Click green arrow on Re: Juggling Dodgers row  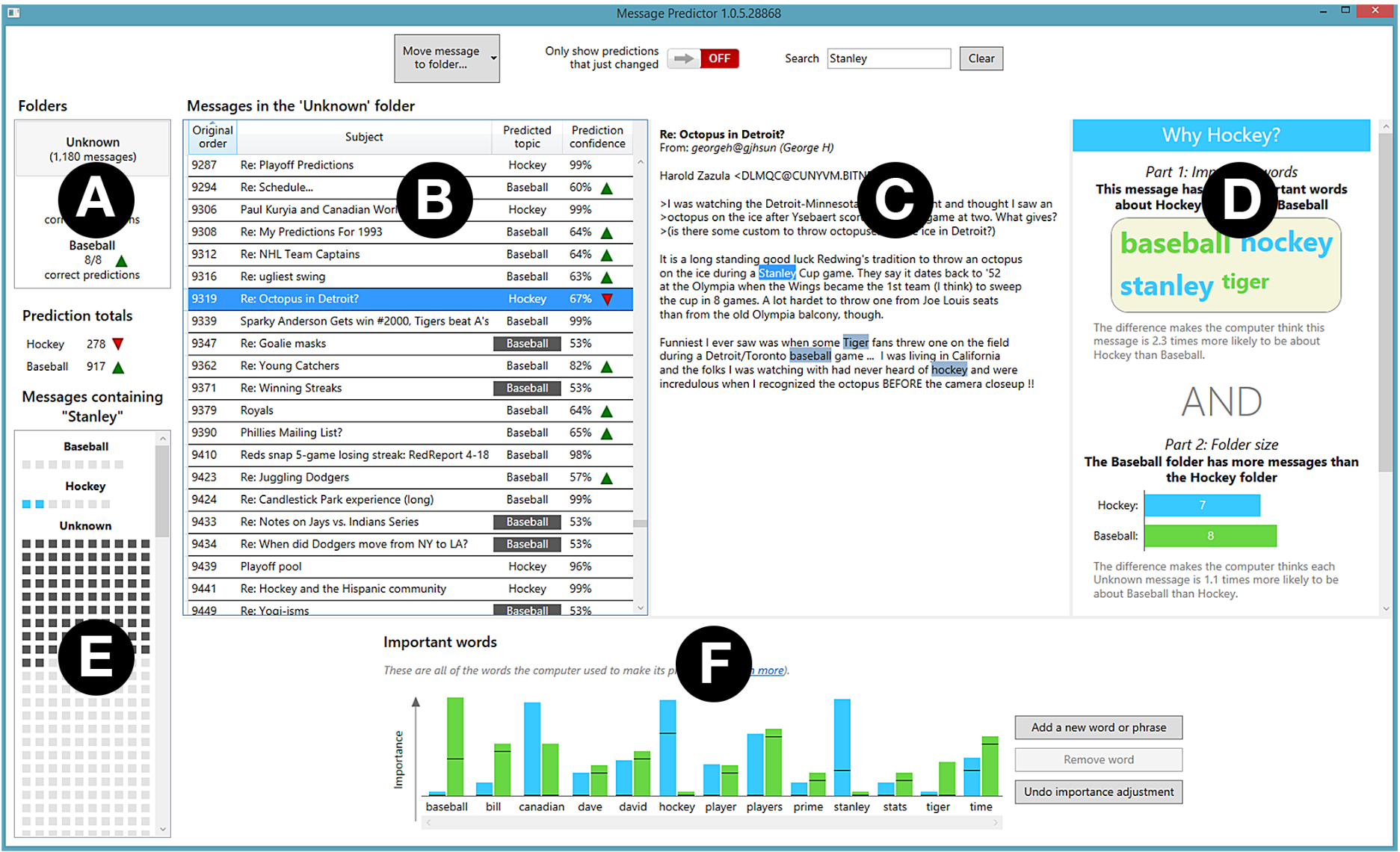pos(607,478)
